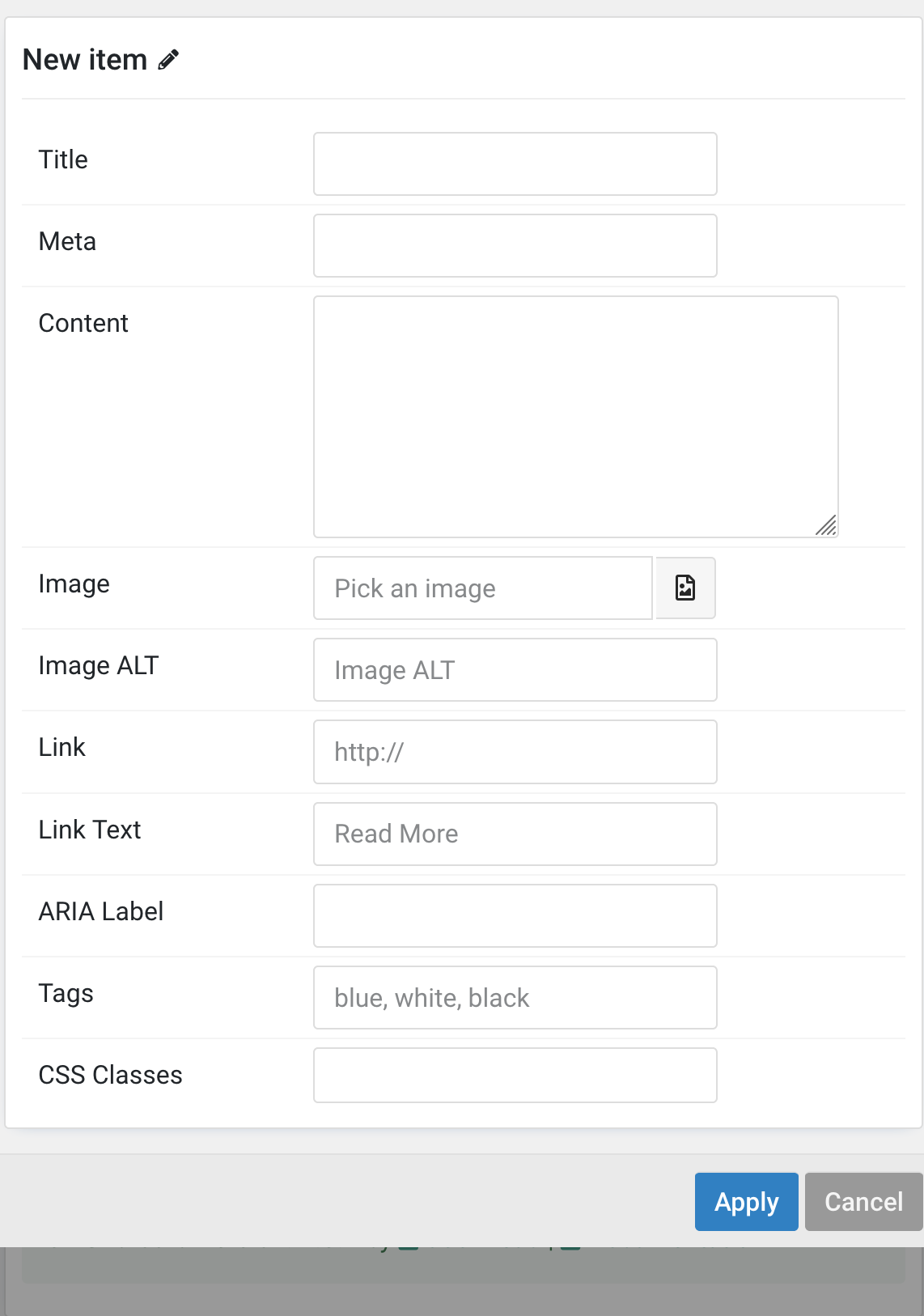Viewport: 924px width, 1316px height.
Task: Open the image picker file icon
Action: click(x=685, y=588)
